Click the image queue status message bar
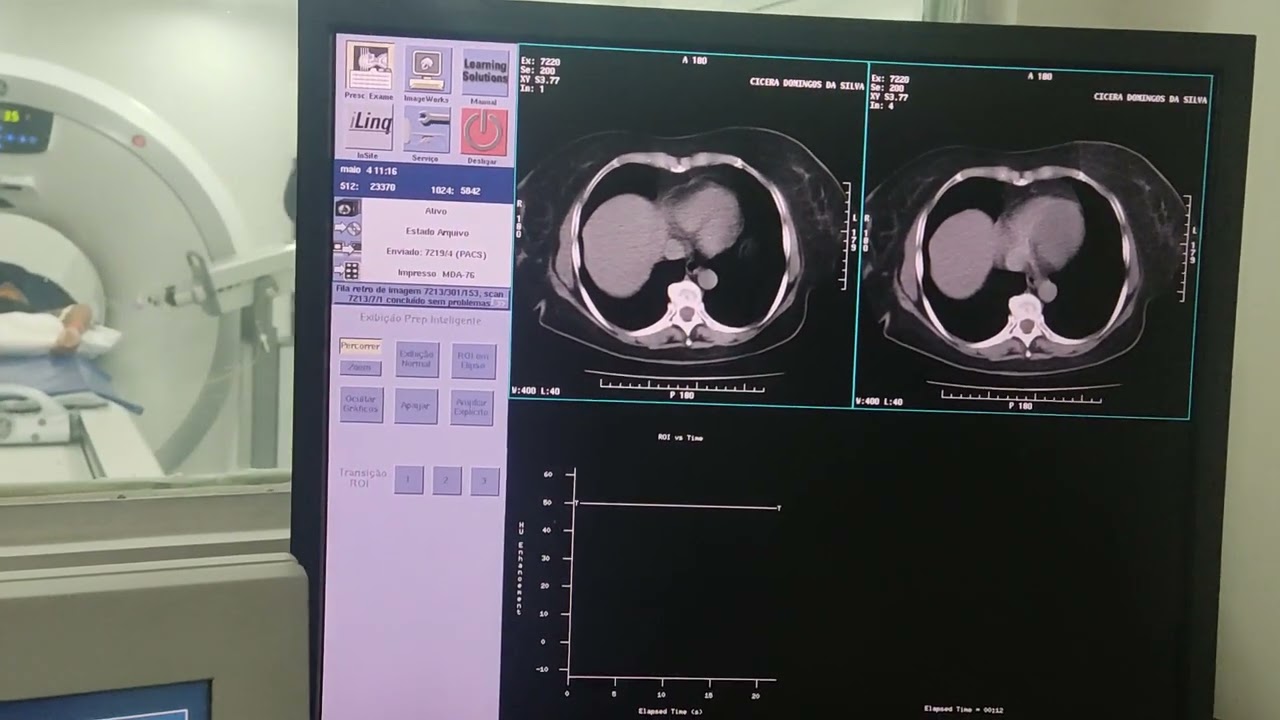Viewport: 1280px width, 720px height. (421, 296)
